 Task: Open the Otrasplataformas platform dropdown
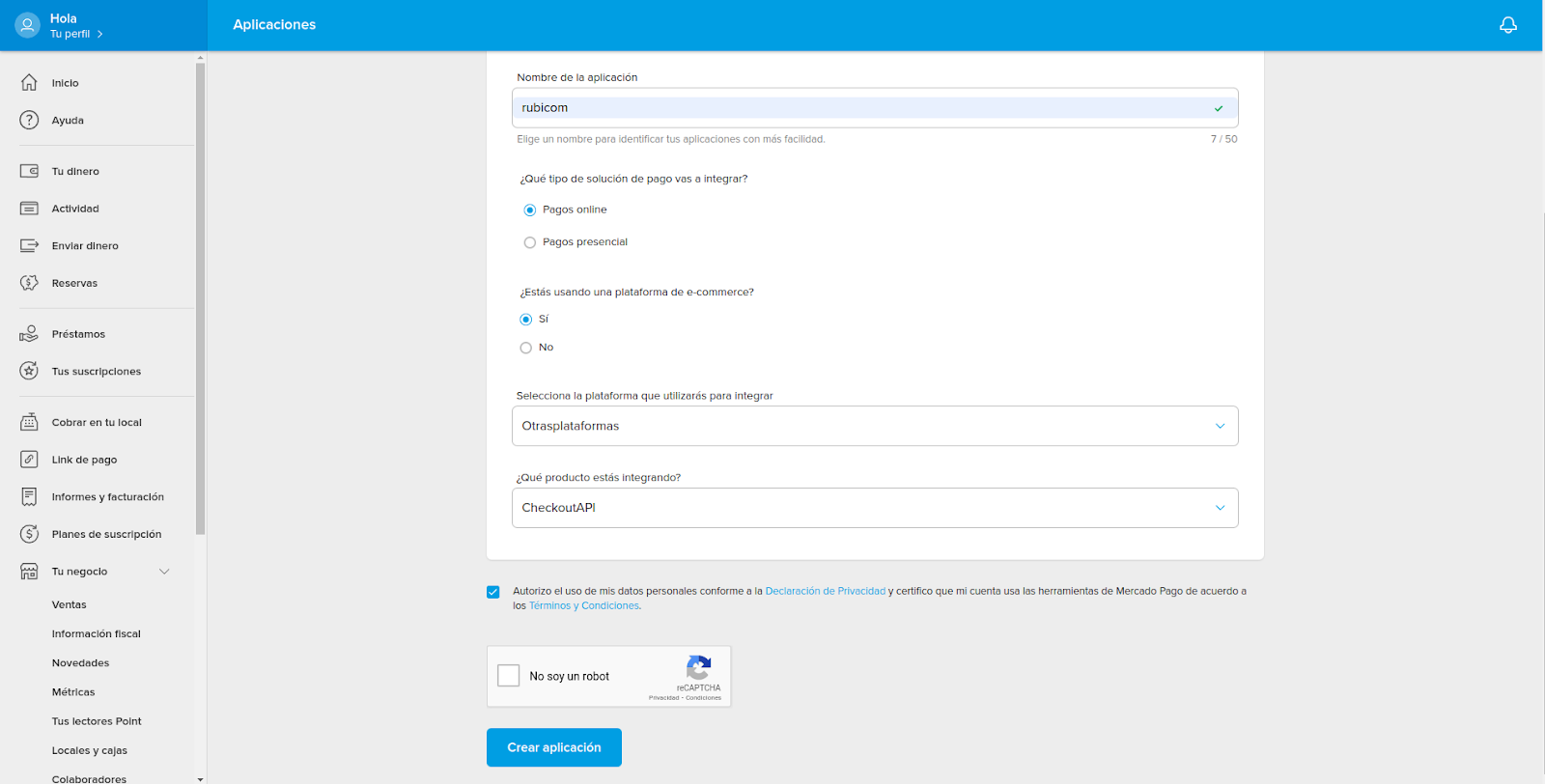pyautogui.click(x=874, y=426)
